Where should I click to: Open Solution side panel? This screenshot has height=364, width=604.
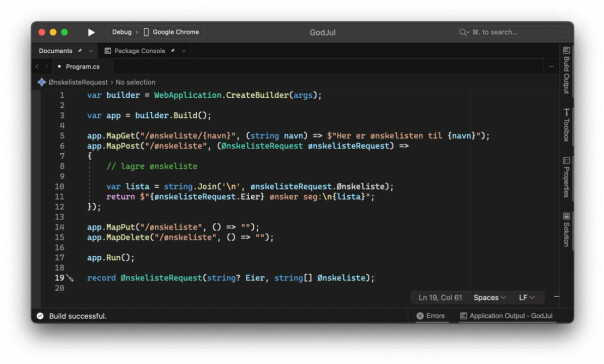click(x=566, y=230)
